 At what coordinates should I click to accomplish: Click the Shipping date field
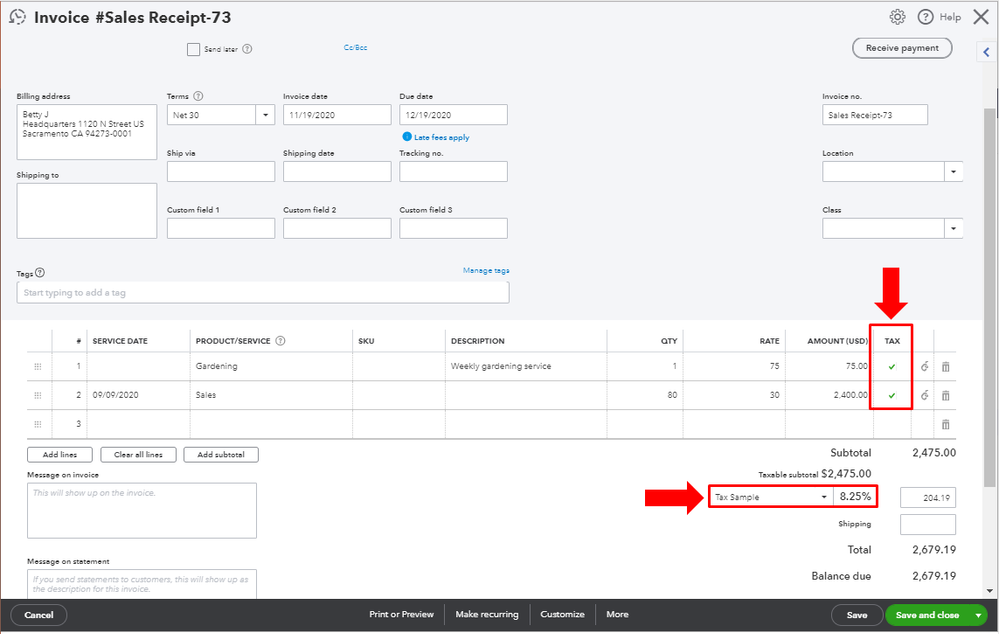pos(337,171)
